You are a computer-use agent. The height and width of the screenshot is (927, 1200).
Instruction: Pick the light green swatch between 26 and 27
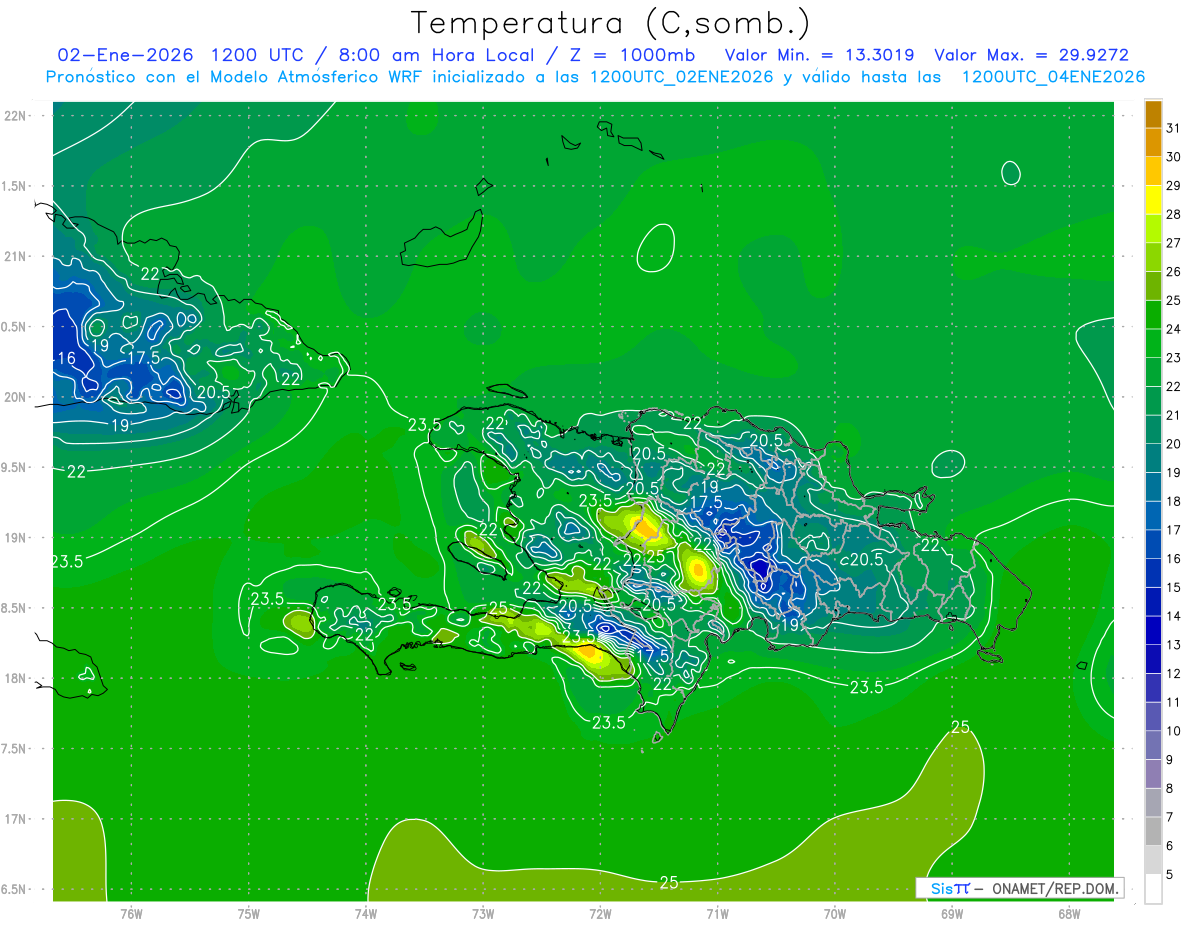(1153, 257)
